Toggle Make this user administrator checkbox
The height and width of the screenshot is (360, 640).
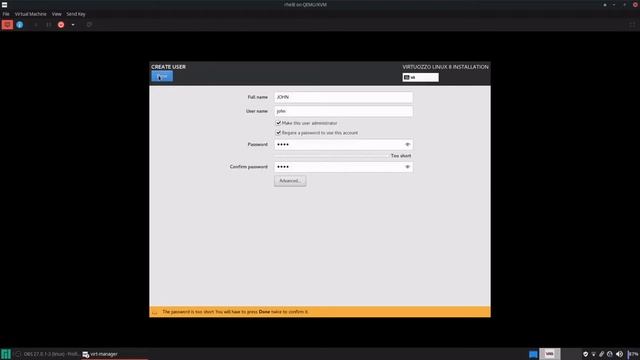click(278, 123)
